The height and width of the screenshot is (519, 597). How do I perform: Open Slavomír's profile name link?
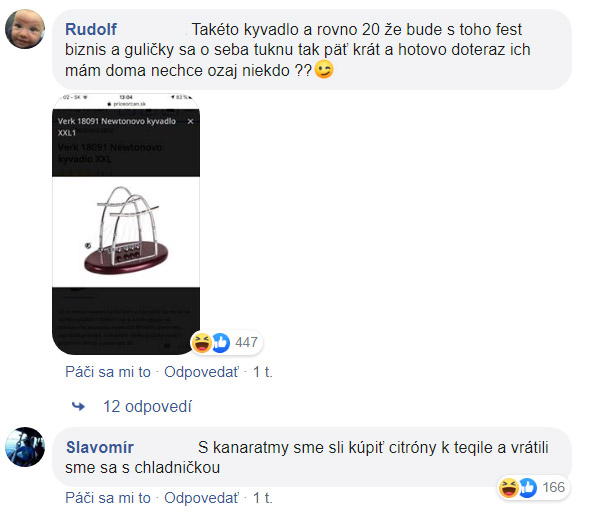point(100,447)
